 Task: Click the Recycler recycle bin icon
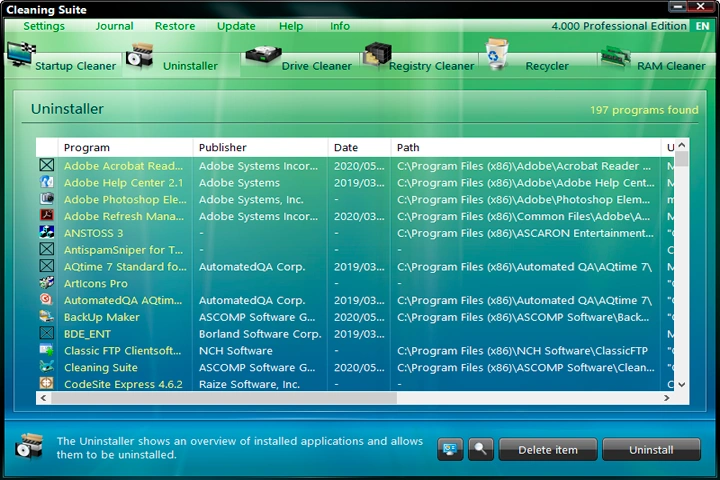pos(497,54)
